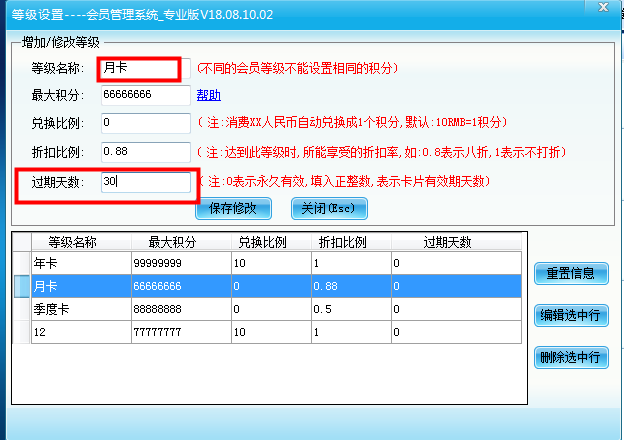624x440 pixels.
Task: Click the 兑换比例 input field
Action: point(144,123)
